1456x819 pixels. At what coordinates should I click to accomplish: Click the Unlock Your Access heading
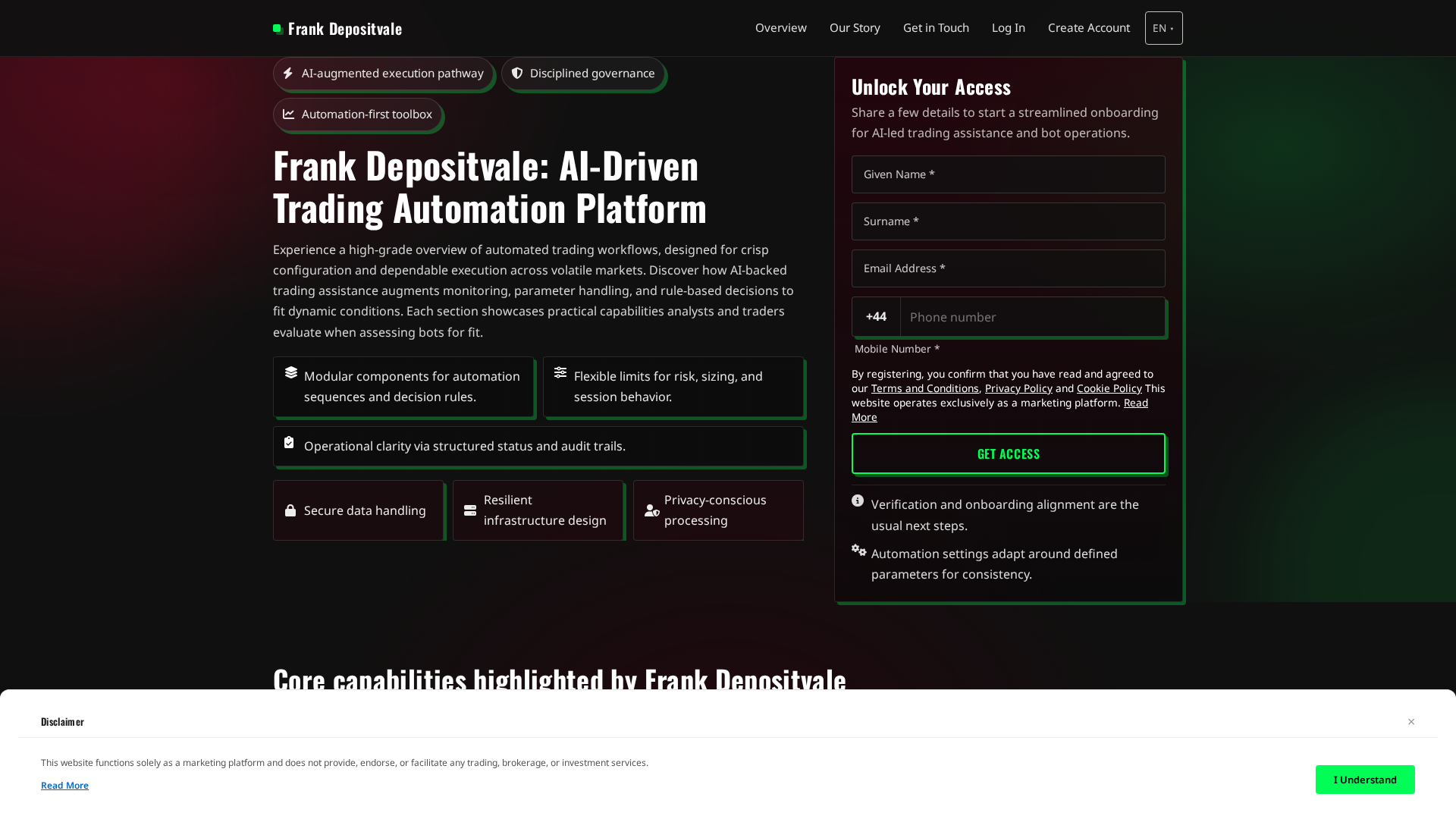click(931, 87)
